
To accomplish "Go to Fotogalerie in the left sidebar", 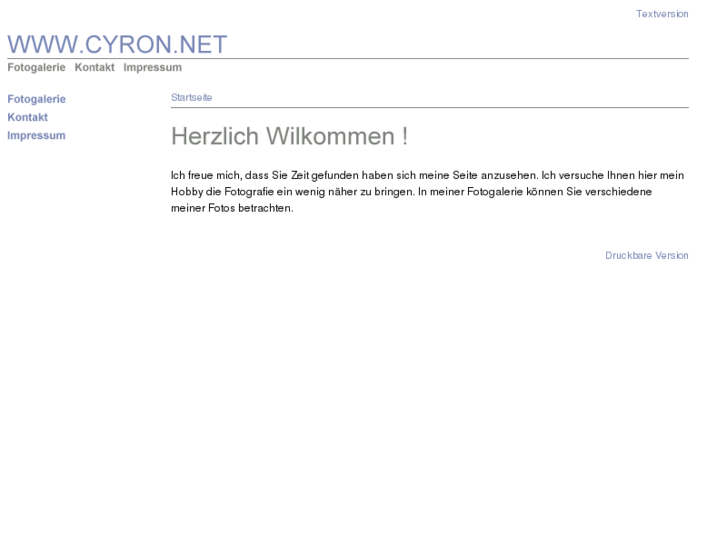I will 37,99.
